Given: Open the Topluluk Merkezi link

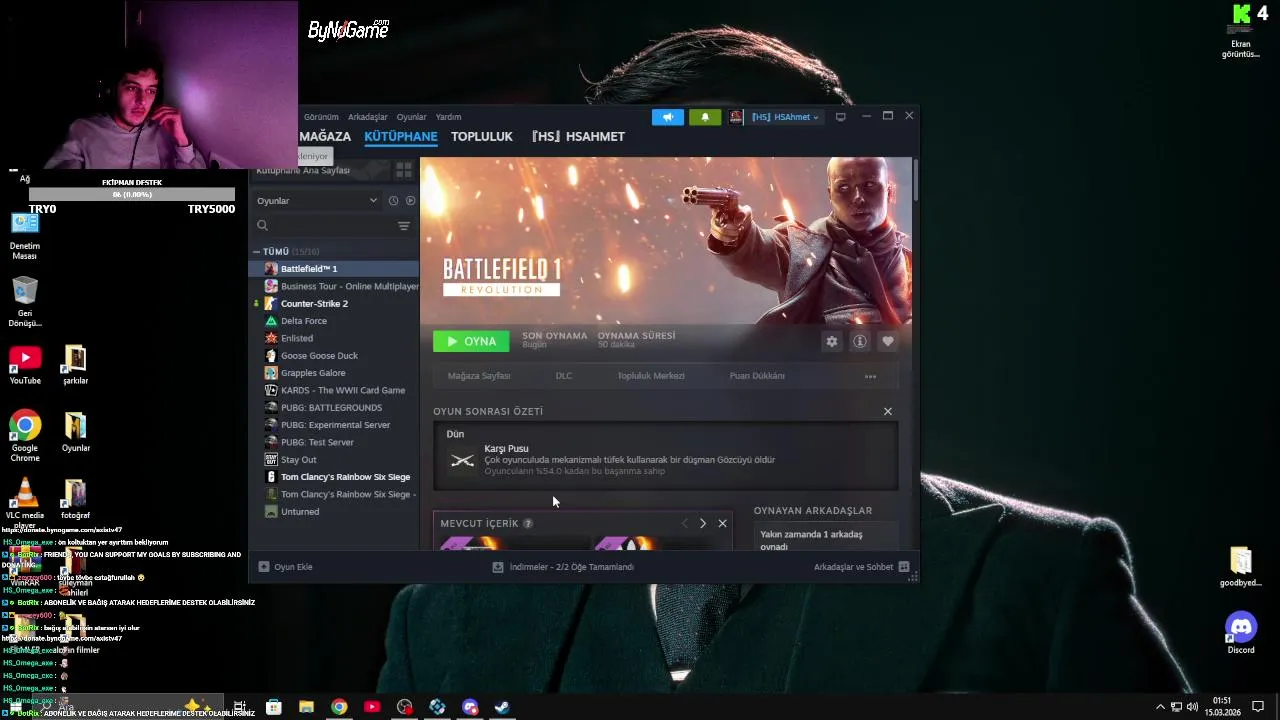Looking at the screenshot, I should (x=651, y=376).
